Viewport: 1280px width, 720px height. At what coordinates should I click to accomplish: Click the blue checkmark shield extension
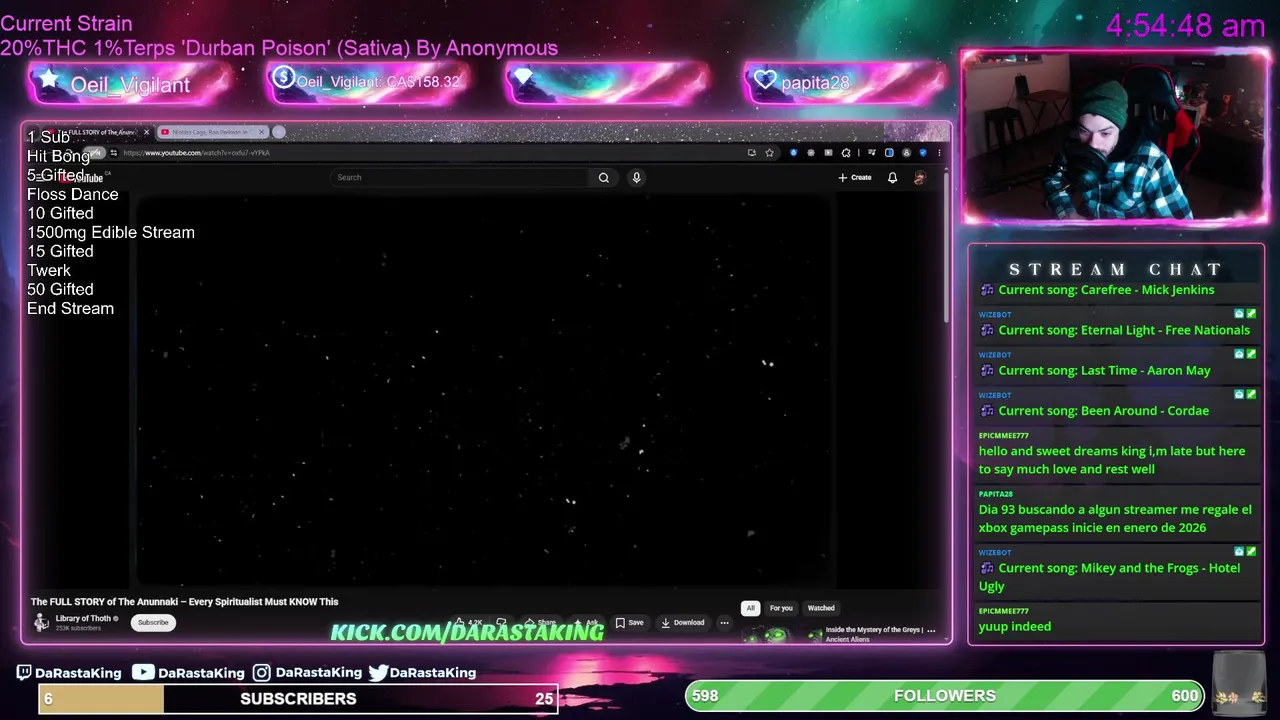(x=923, y=153)
